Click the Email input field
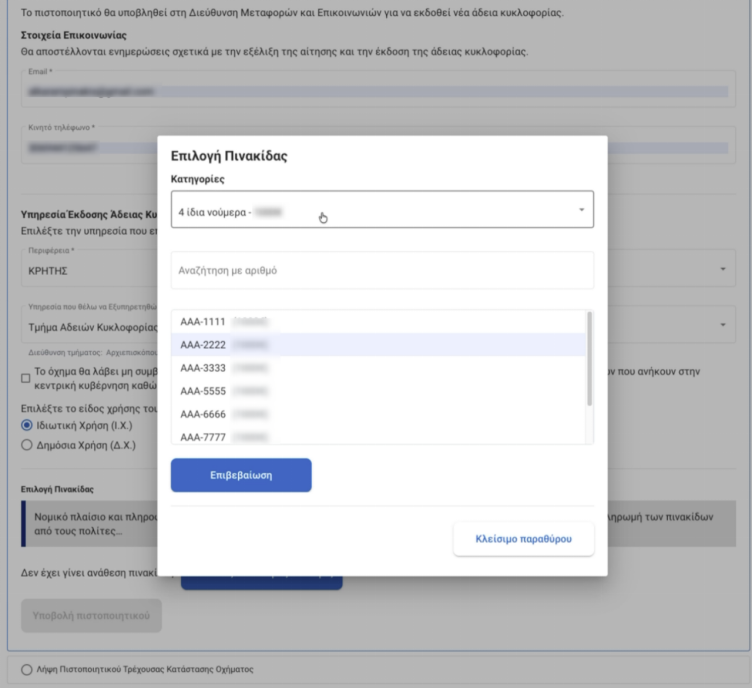 click(x=378, y=89)
